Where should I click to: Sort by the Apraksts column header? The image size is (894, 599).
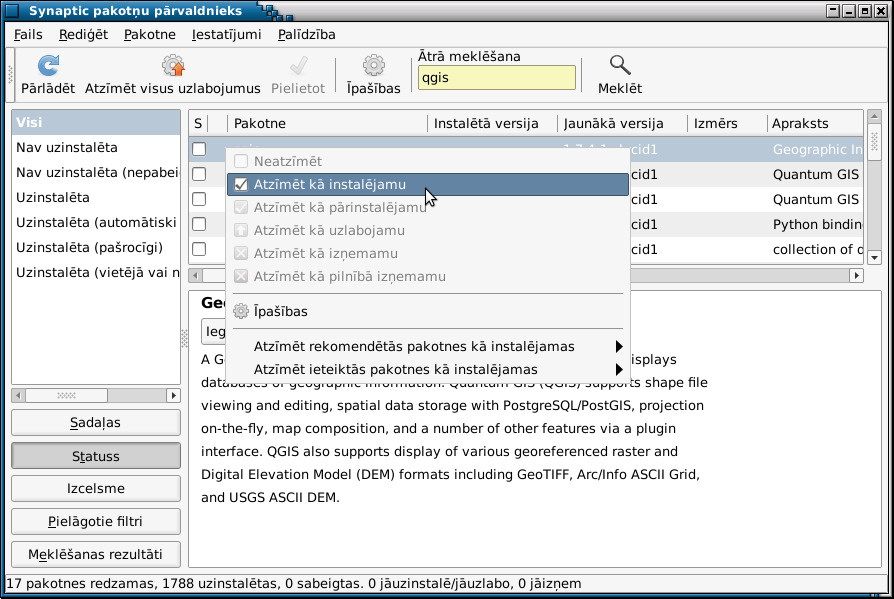(815, 124)
